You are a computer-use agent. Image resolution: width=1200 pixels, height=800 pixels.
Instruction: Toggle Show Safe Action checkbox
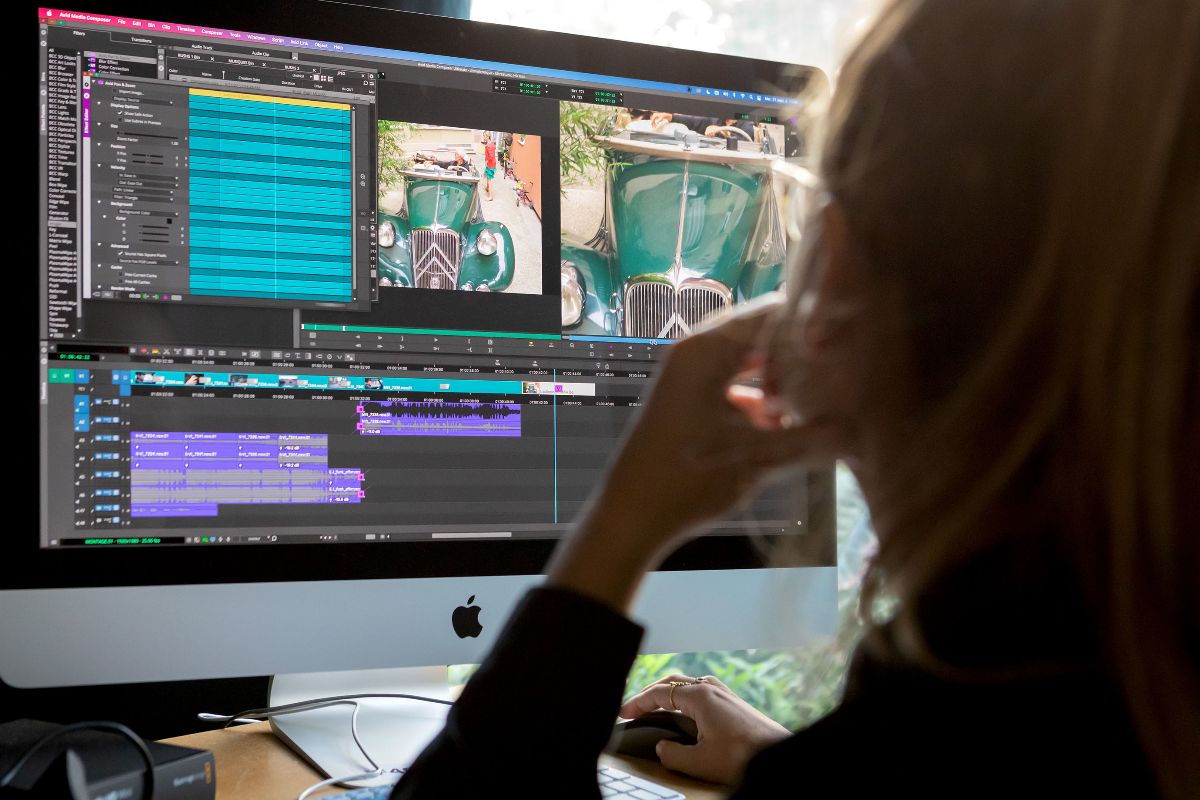pyautogui.click(x=120, y=113)
